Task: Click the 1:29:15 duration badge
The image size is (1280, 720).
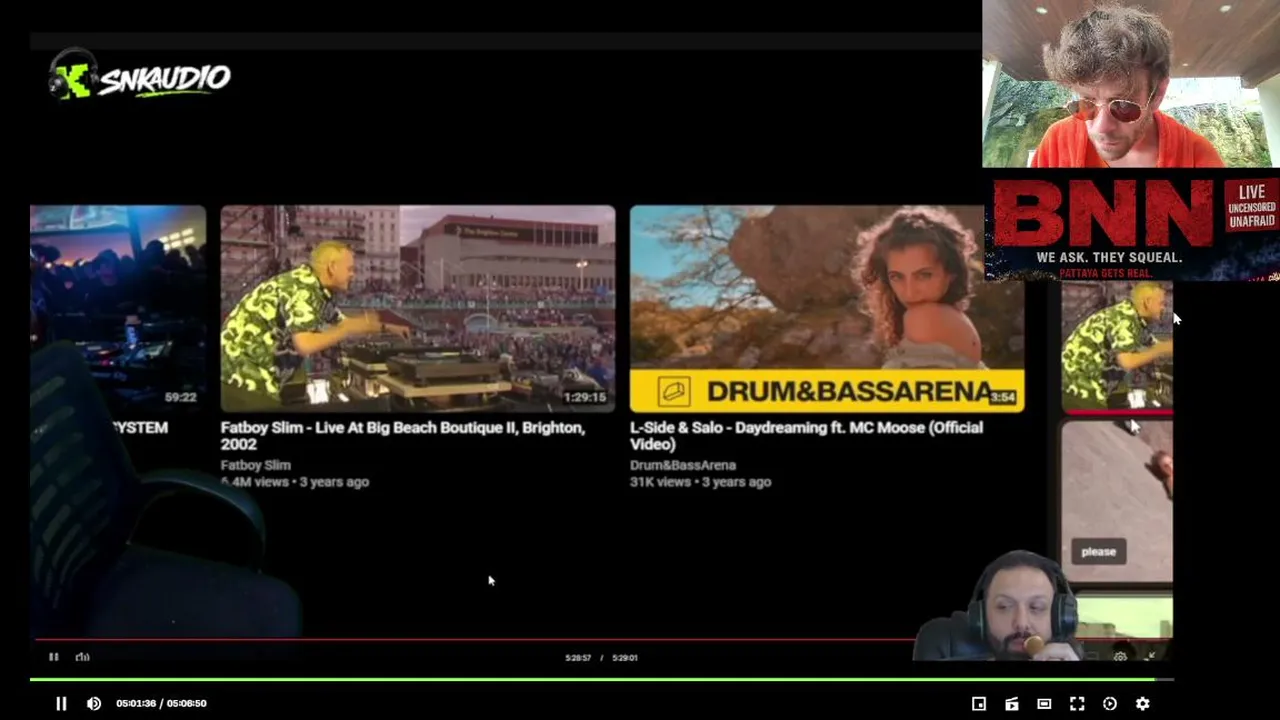Action: tap(585, 397)
